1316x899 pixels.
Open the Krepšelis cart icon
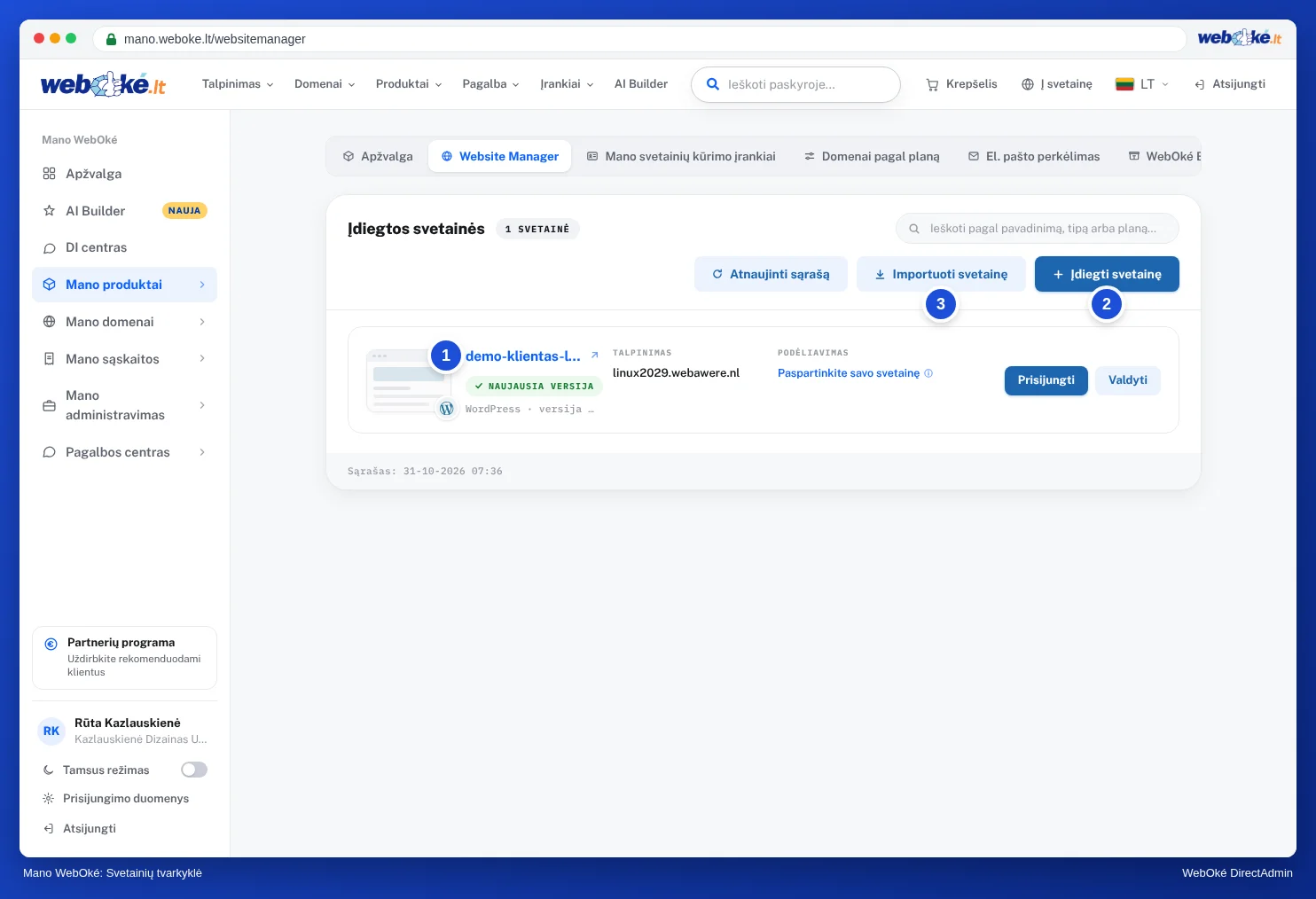pyautogui.click(x=932, y=84)
